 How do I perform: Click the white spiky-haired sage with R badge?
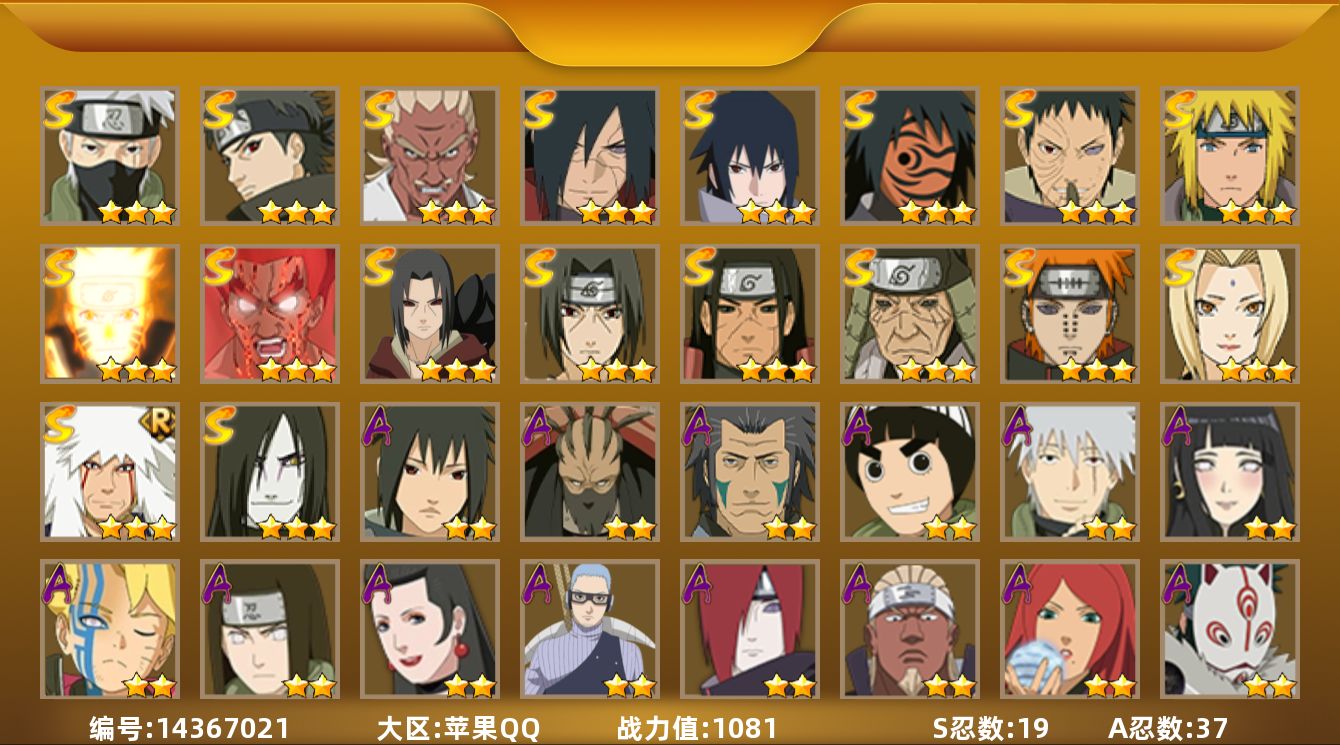coord(110,471)
